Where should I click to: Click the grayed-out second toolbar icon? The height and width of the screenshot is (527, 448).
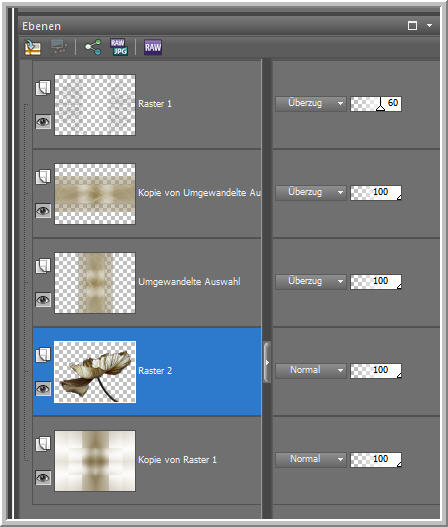pos(59,47)
